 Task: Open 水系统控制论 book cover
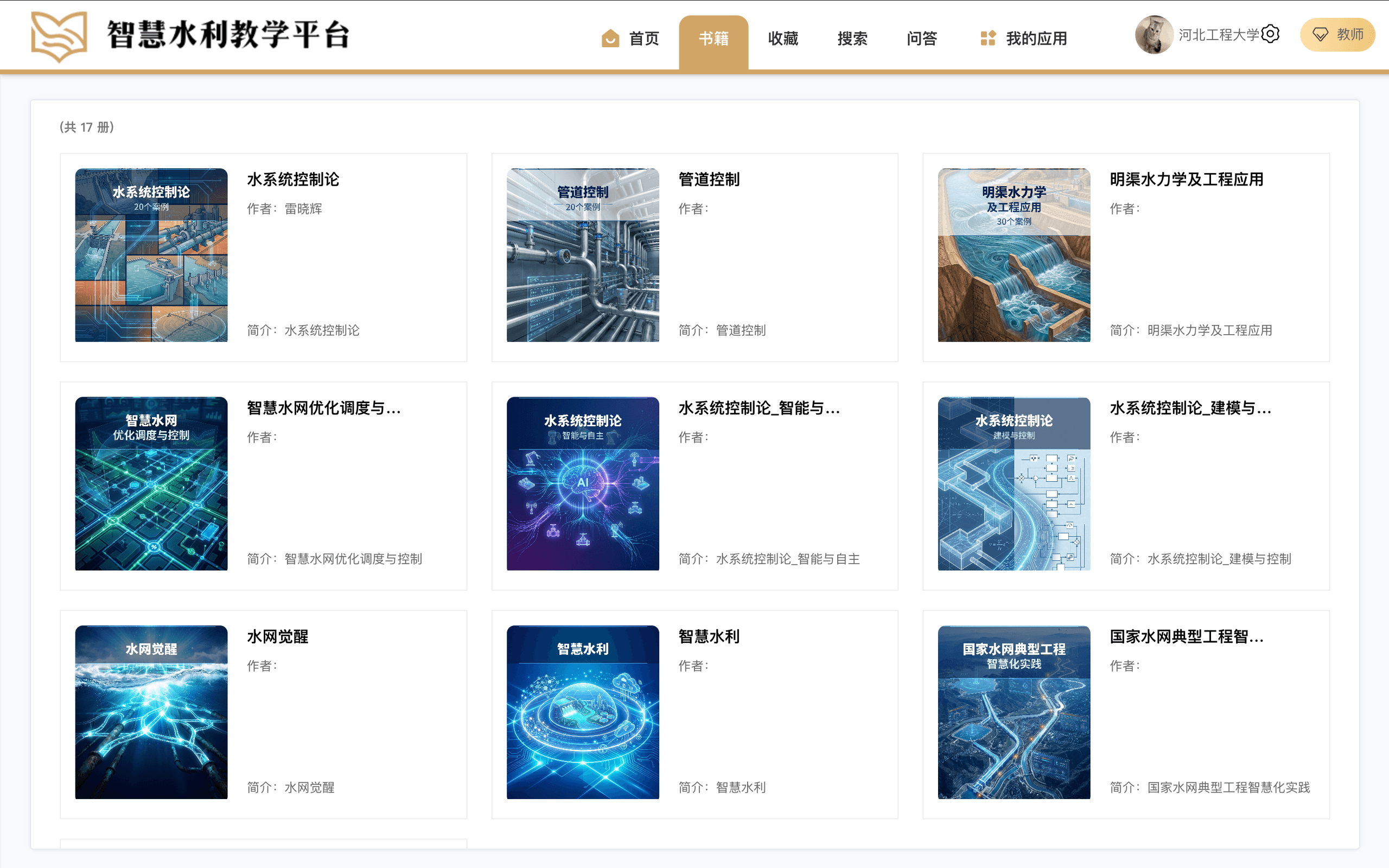point(151,255)
